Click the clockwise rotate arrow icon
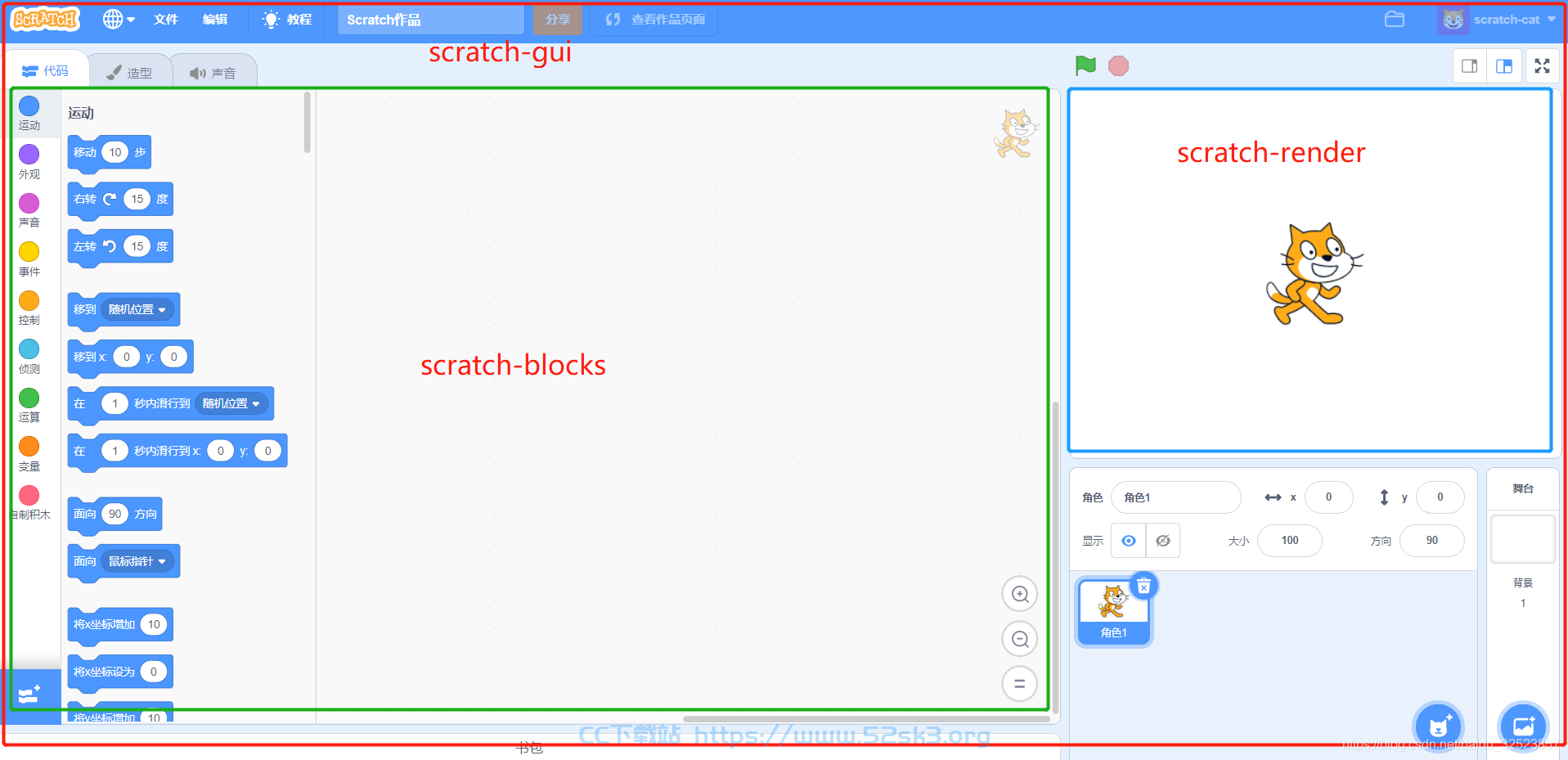 (110, 199)
